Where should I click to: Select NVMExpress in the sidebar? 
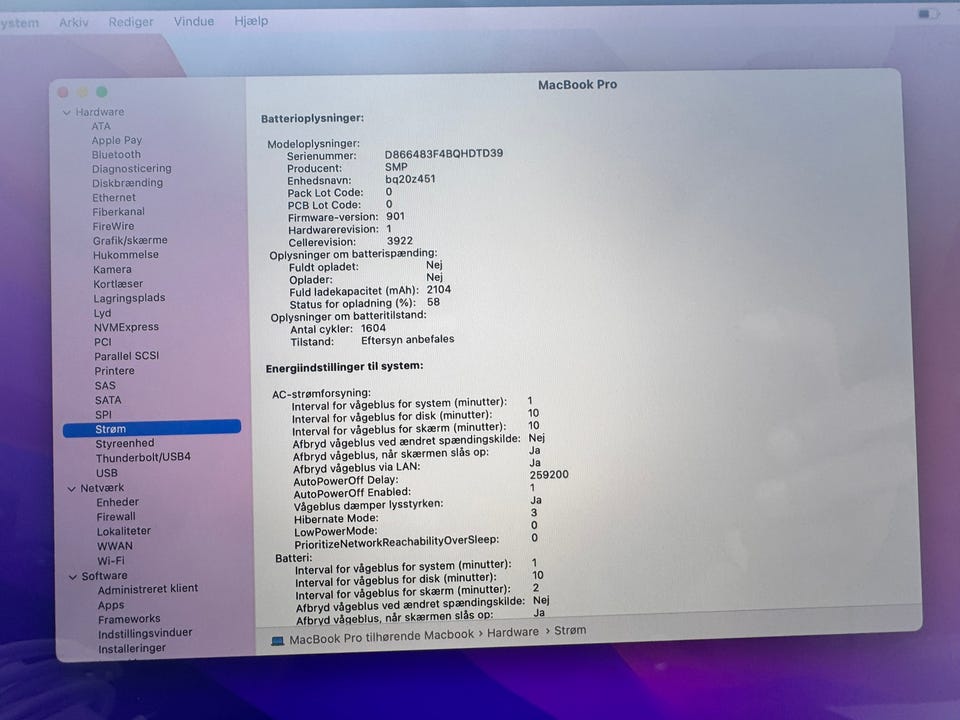tap(126, 327)
